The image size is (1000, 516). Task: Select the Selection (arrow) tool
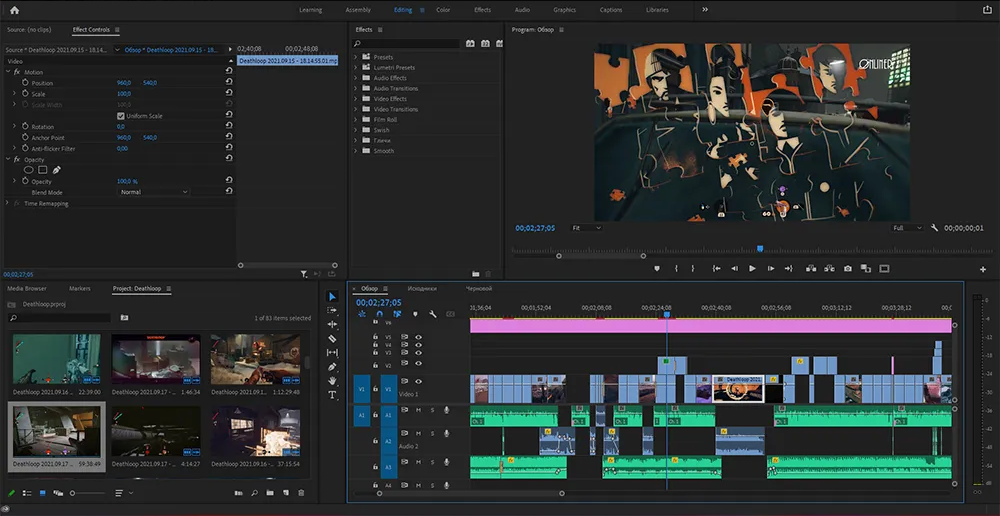[x=332, y=297]
